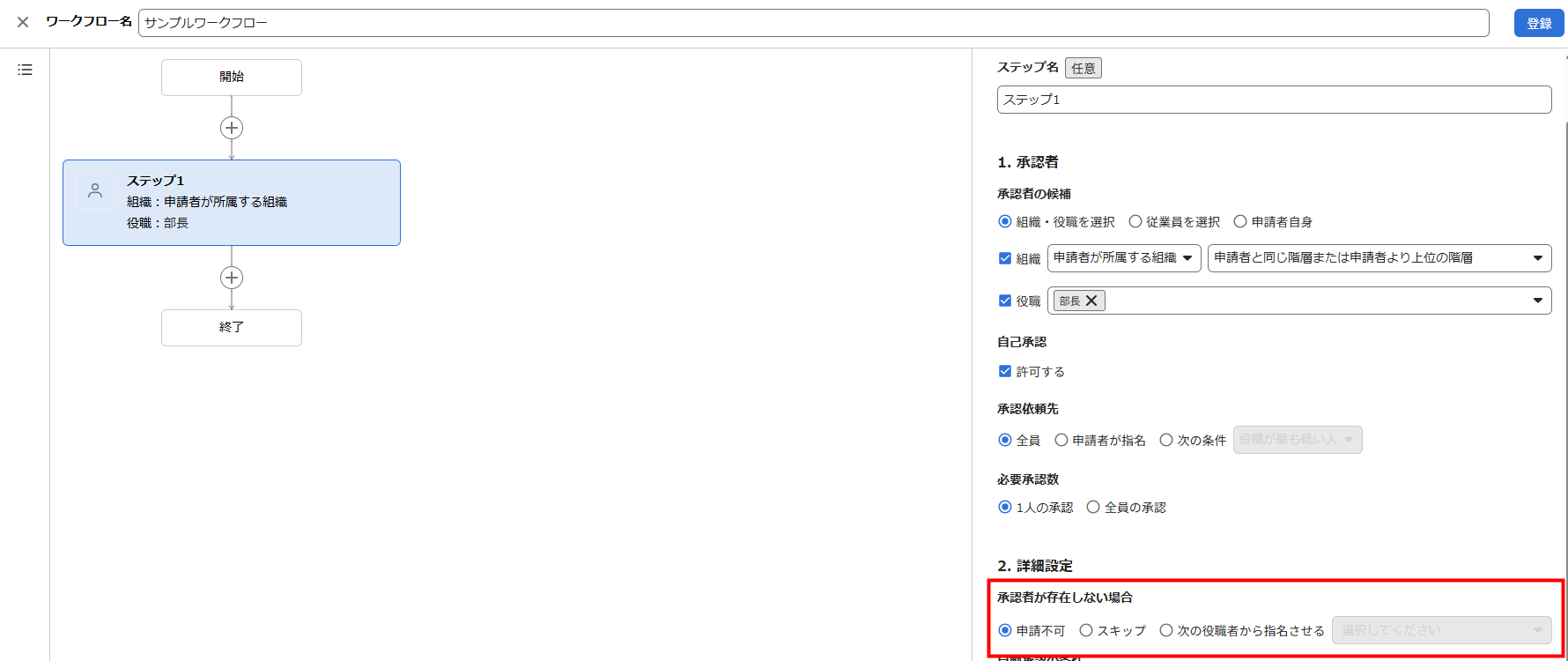Image resolution: width=1568 pixels, height=661 pixels.
Task: Uncheck the 組織 checkbox
Action: pos(1005,258)
